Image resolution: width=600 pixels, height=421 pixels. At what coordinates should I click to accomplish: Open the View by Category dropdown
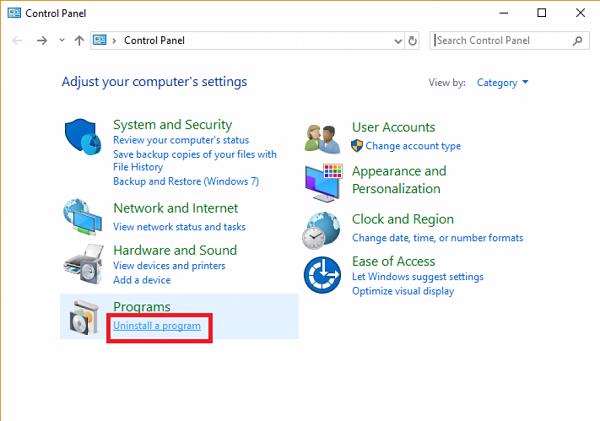click(503, 82)
